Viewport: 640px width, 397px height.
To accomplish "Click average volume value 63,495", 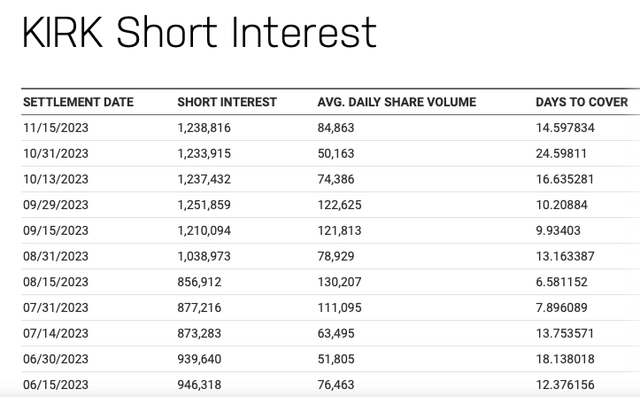I will coord(336,333).
